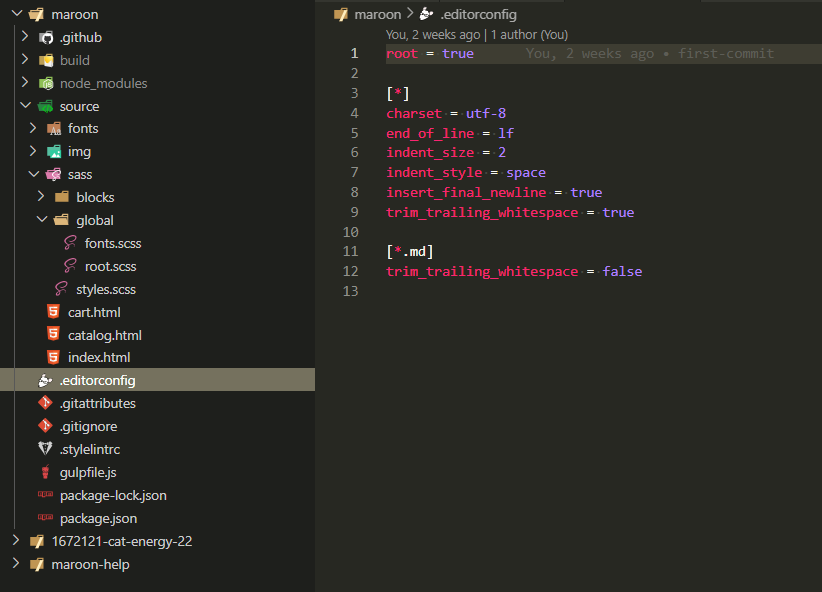Click the GitHub icon of .github folder
The height and width of the screenshot is (592, 822).
coord(46,37)
